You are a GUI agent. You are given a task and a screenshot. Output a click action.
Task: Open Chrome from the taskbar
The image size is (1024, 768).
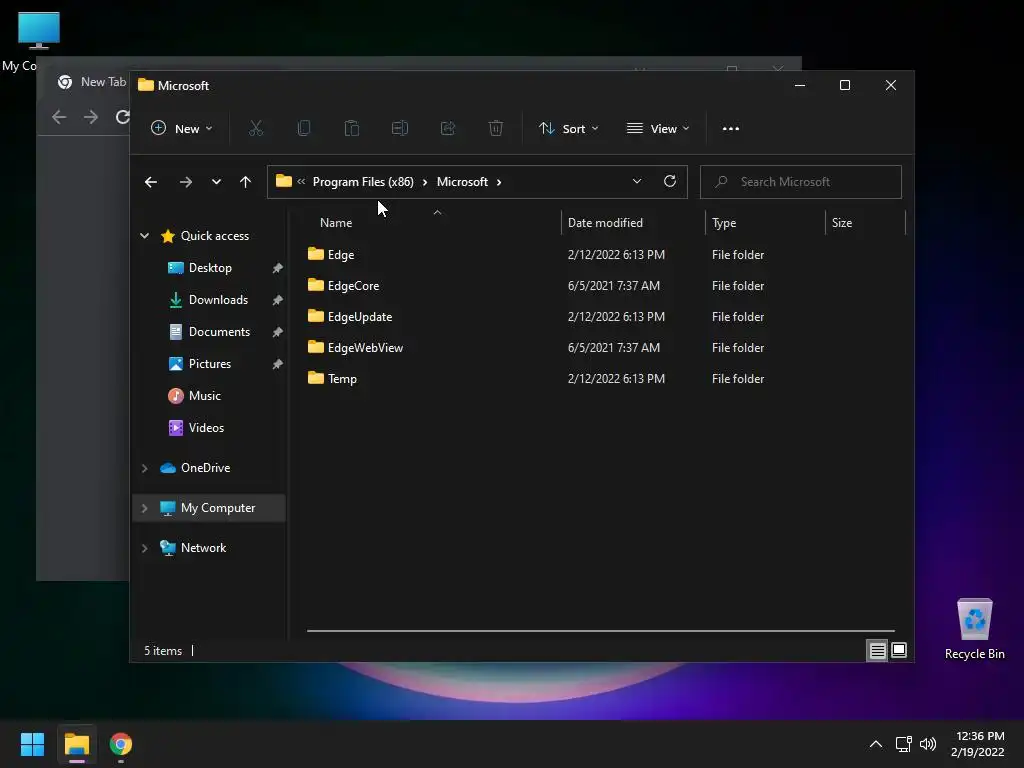(x=121, y=744)
